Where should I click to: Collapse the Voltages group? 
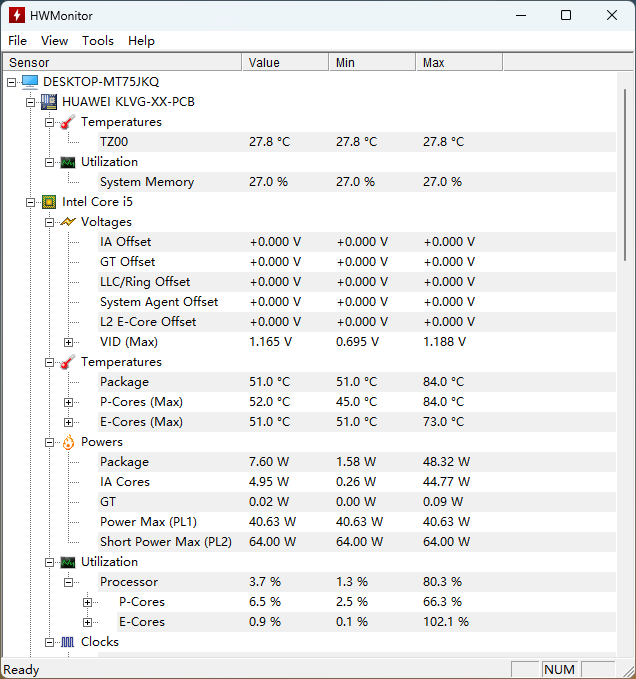(49, 222)
